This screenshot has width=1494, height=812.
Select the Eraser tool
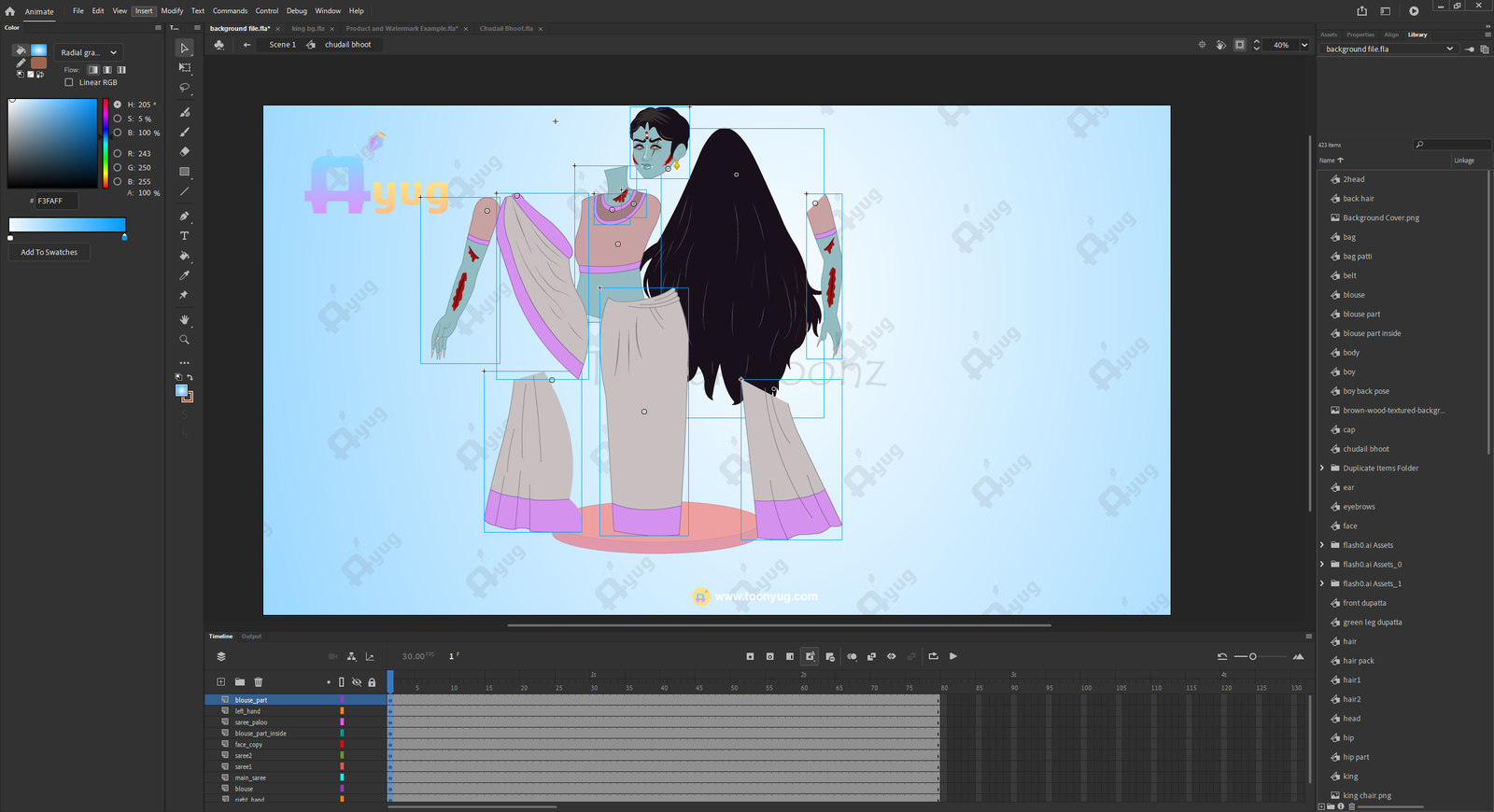point(185,151)
